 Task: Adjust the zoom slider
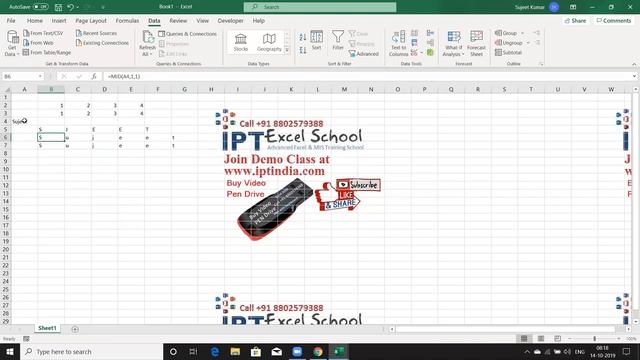coord(595,338)
